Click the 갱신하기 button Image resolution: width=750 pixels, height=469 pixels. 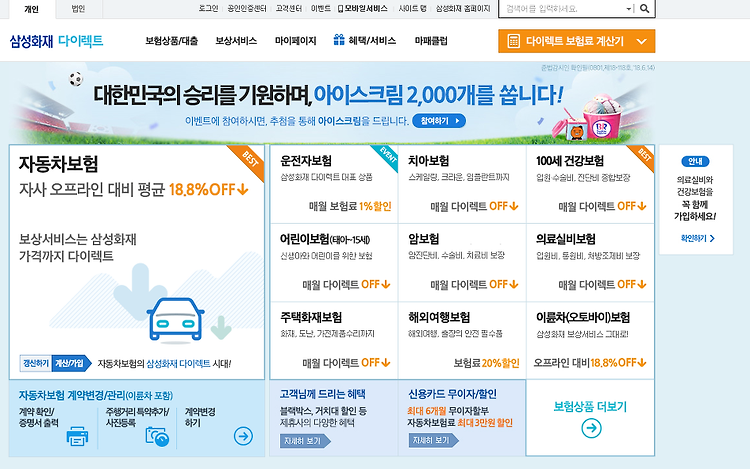36,364
